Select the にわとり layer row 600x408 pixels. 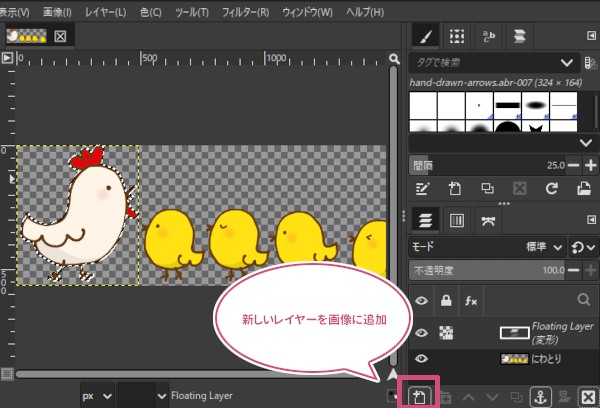pyautogui.click(x=504, y=359)
